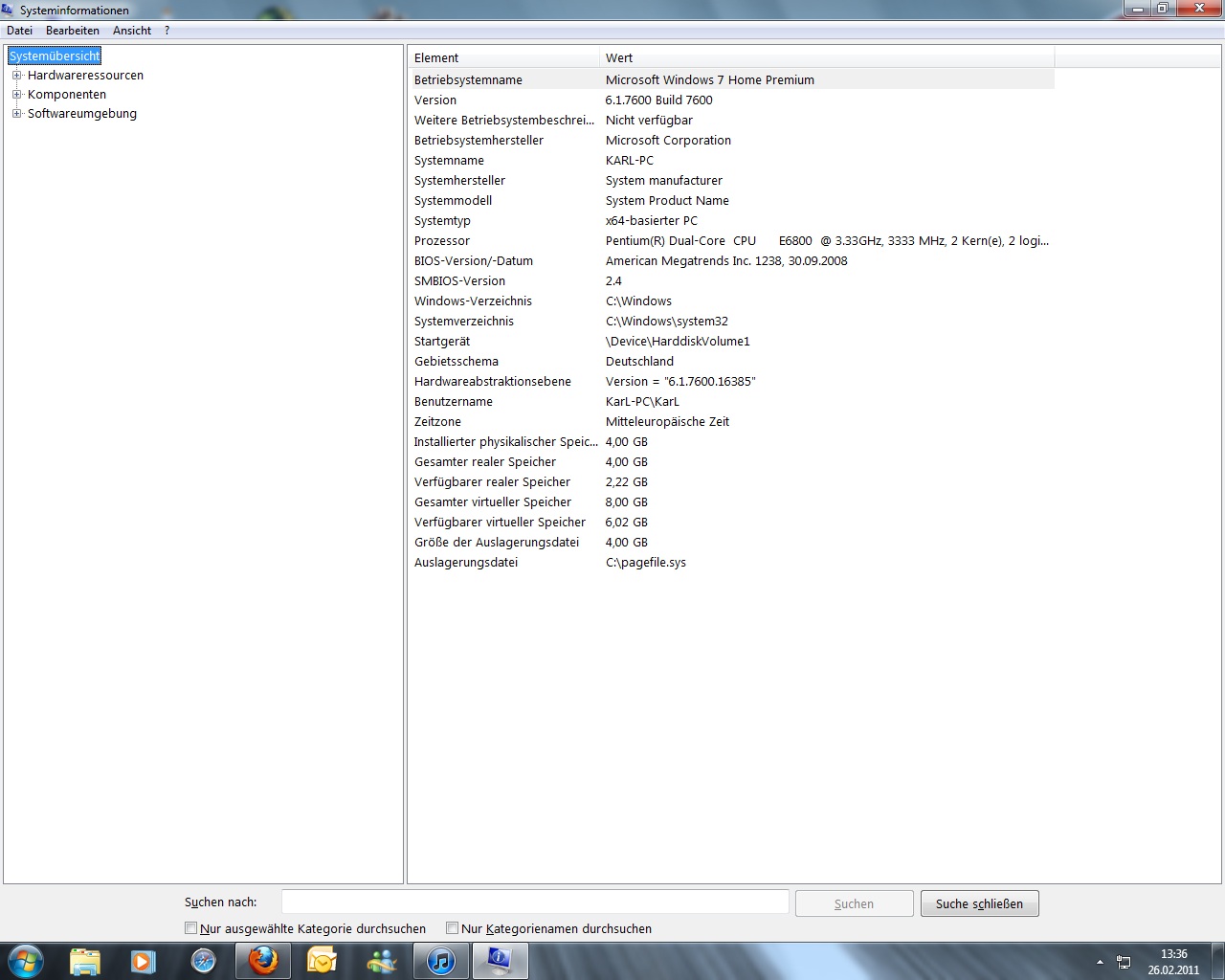Open Windows Live Messenger taskbar icon
Viewport: 1225px width, 980px height.
(381, 961)
